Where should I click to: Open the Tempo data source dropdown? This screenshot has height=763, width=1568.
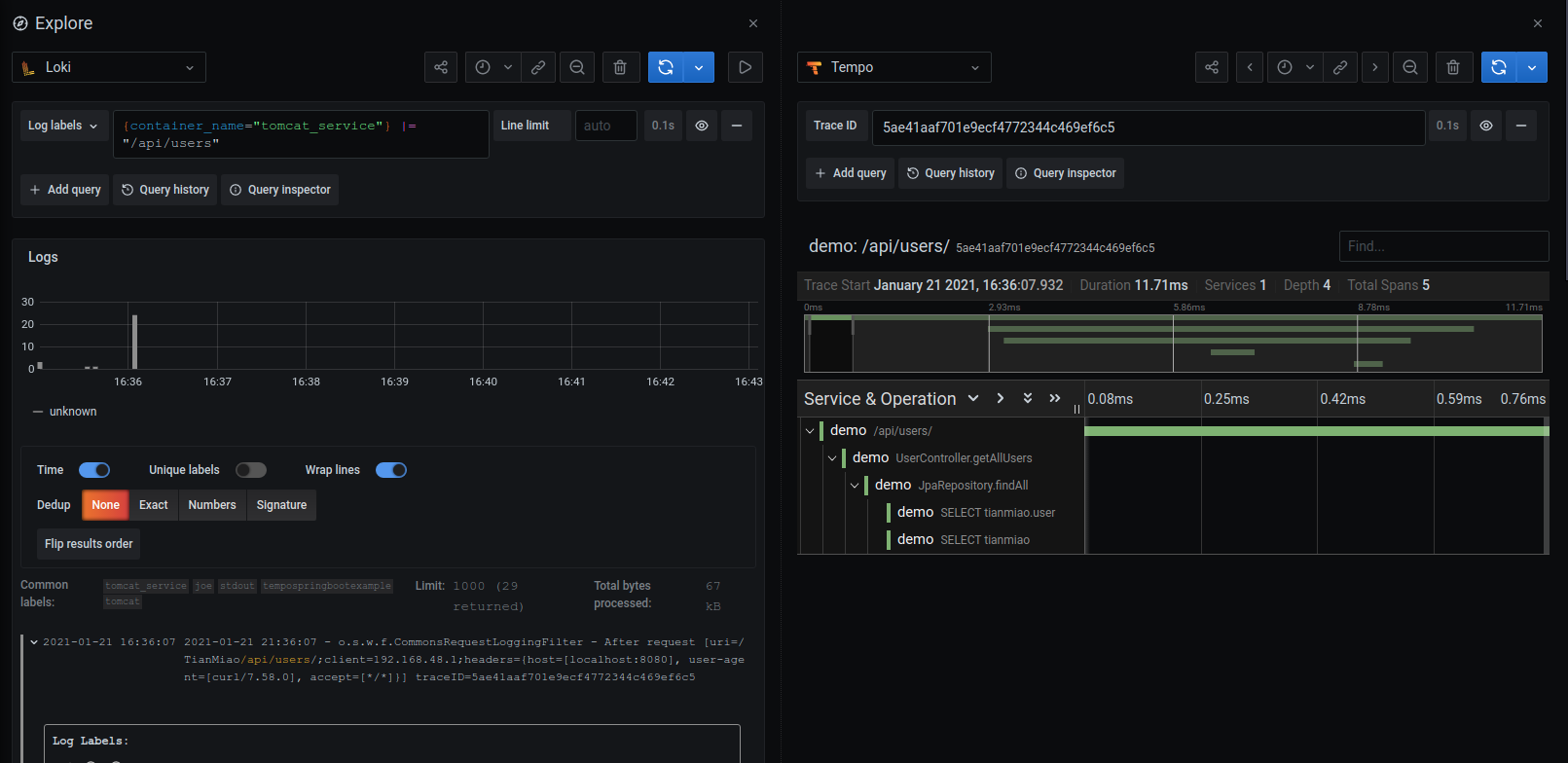(893, 67)
